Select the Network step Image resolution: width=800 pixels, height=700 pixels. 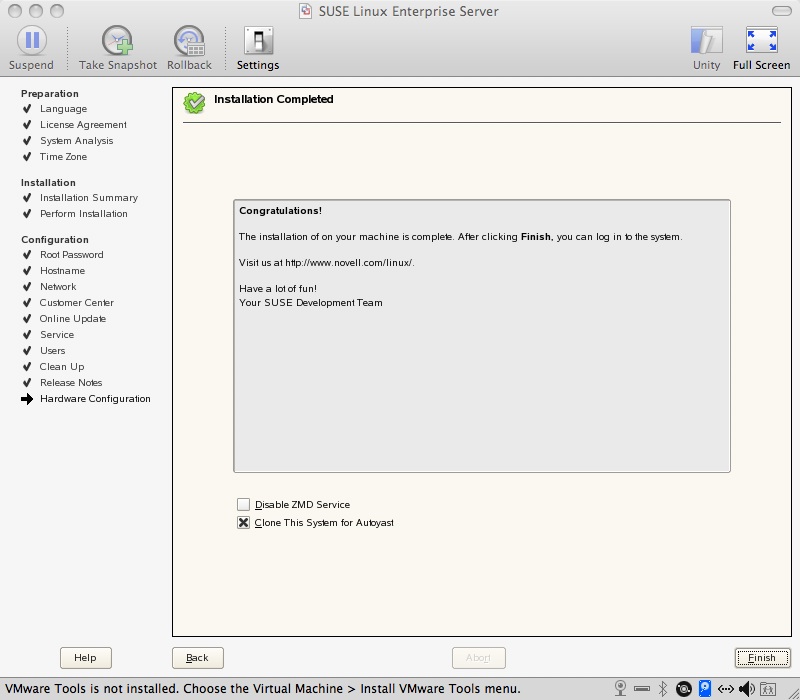(58, 287)
